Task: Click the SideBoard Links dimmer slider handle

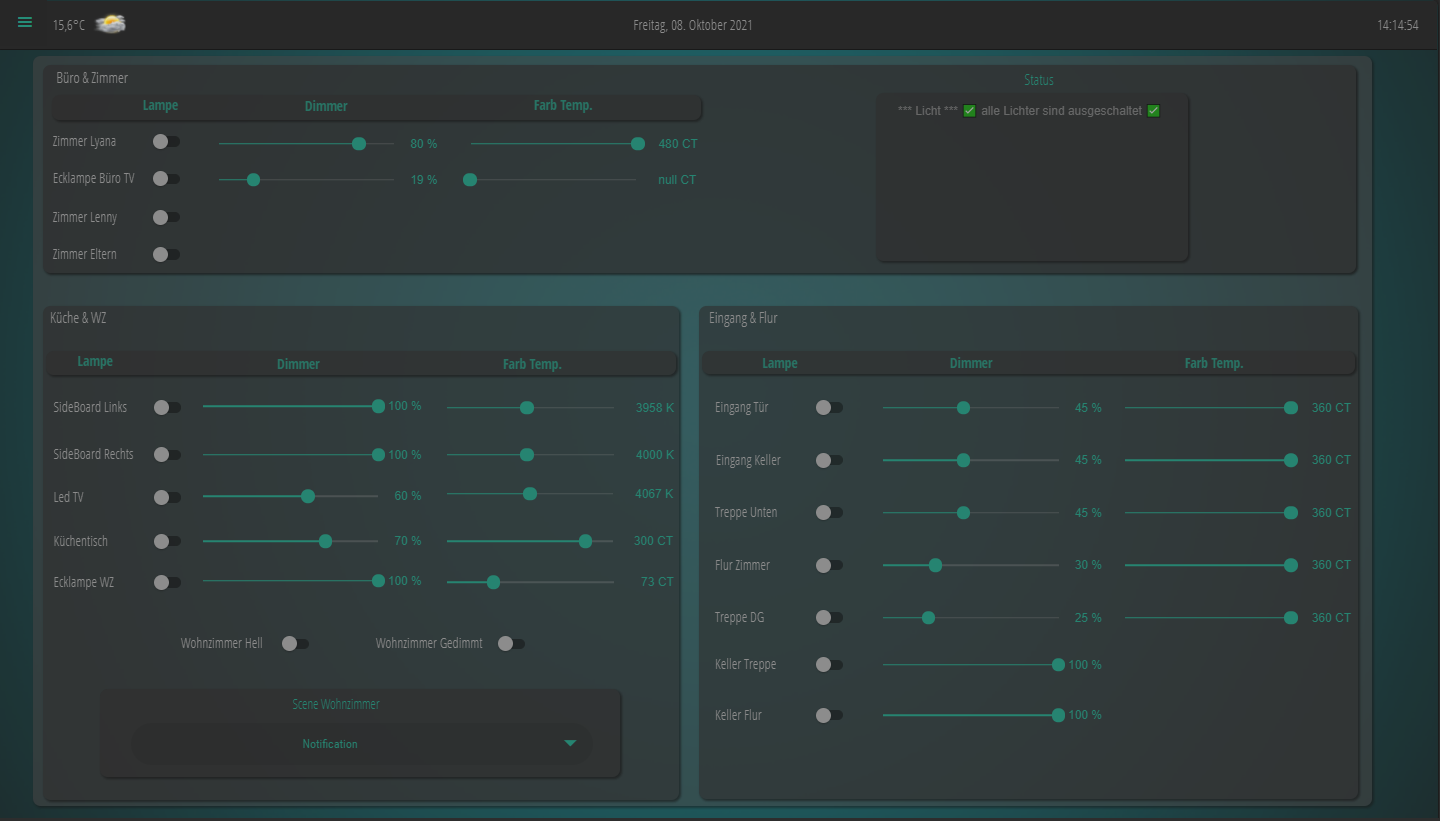Action: [x=378, y=406]
